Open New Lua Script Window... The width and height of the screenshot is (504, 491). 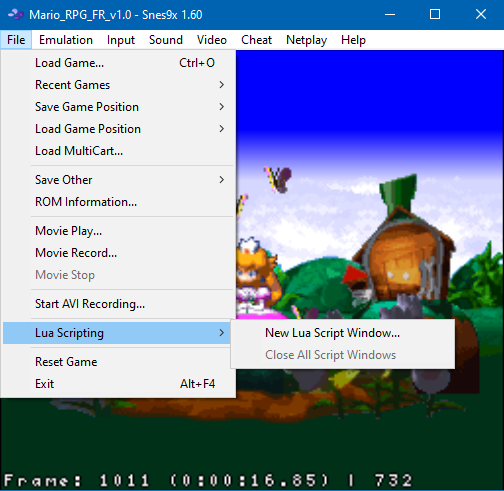343,333
